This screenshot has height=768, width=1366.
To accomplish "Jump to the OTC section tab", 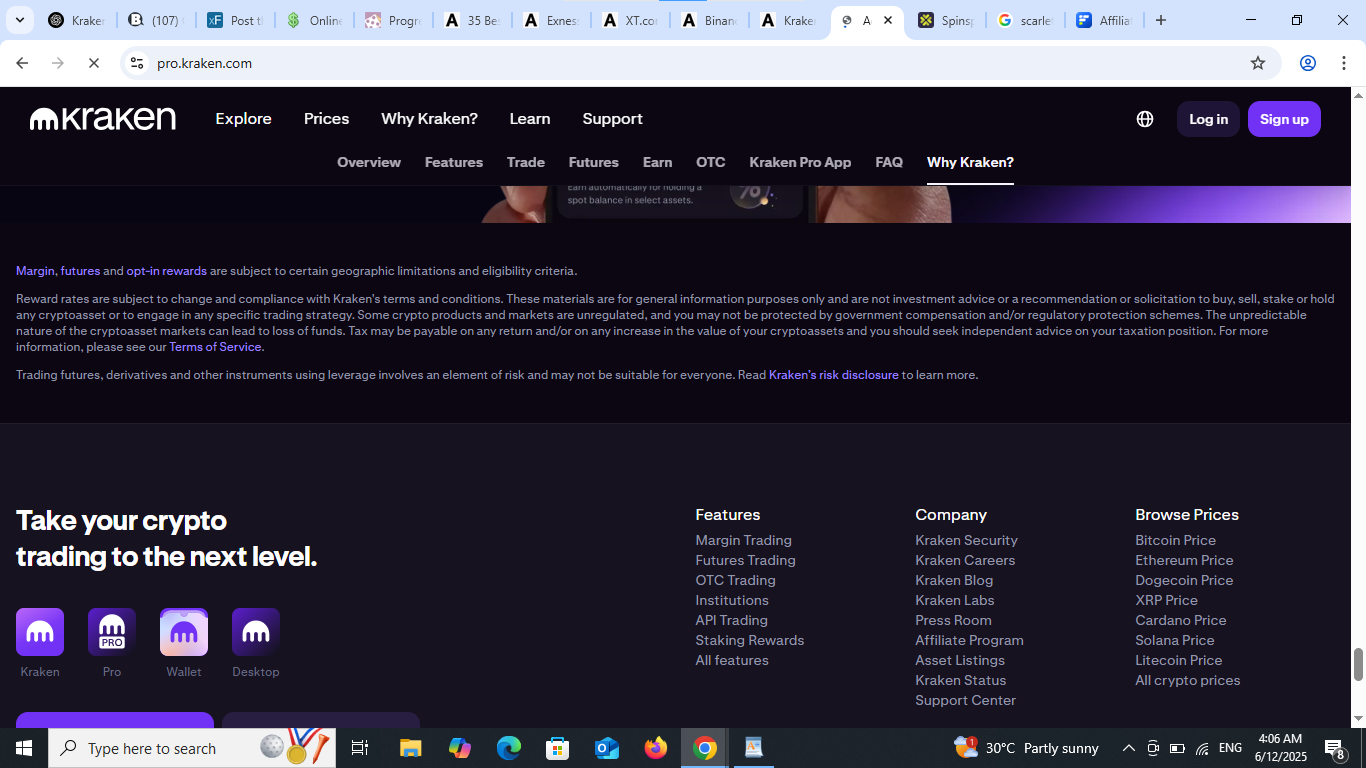I will pos(711,162).
